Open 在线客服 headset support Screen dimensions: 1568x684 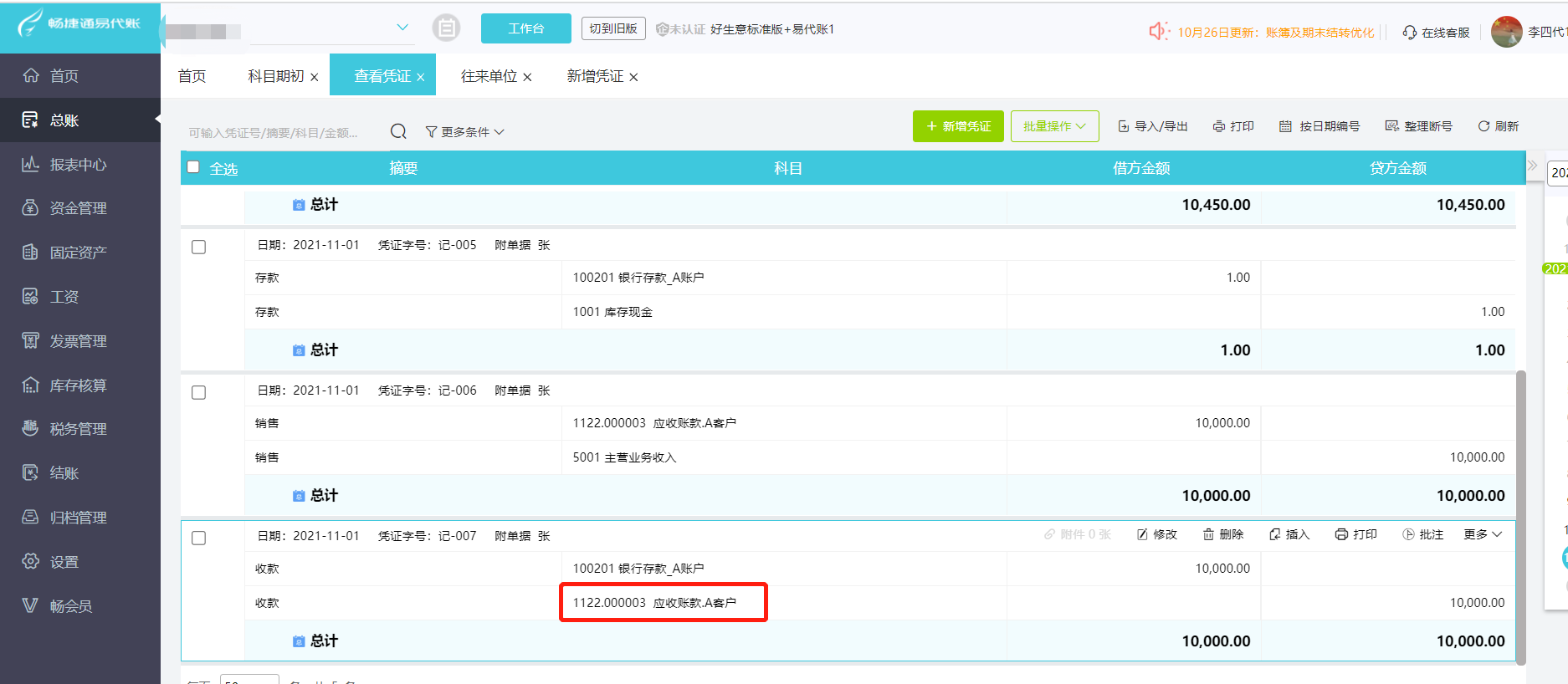click(1436, 33)
